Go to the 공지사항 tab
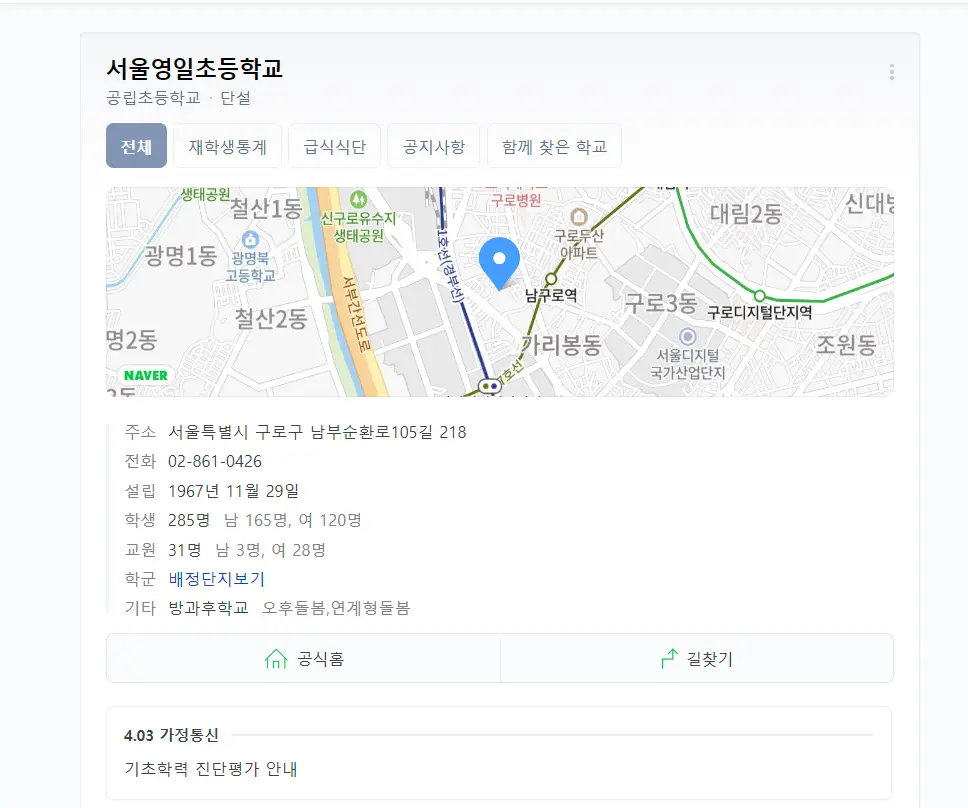 coord(433,146)
